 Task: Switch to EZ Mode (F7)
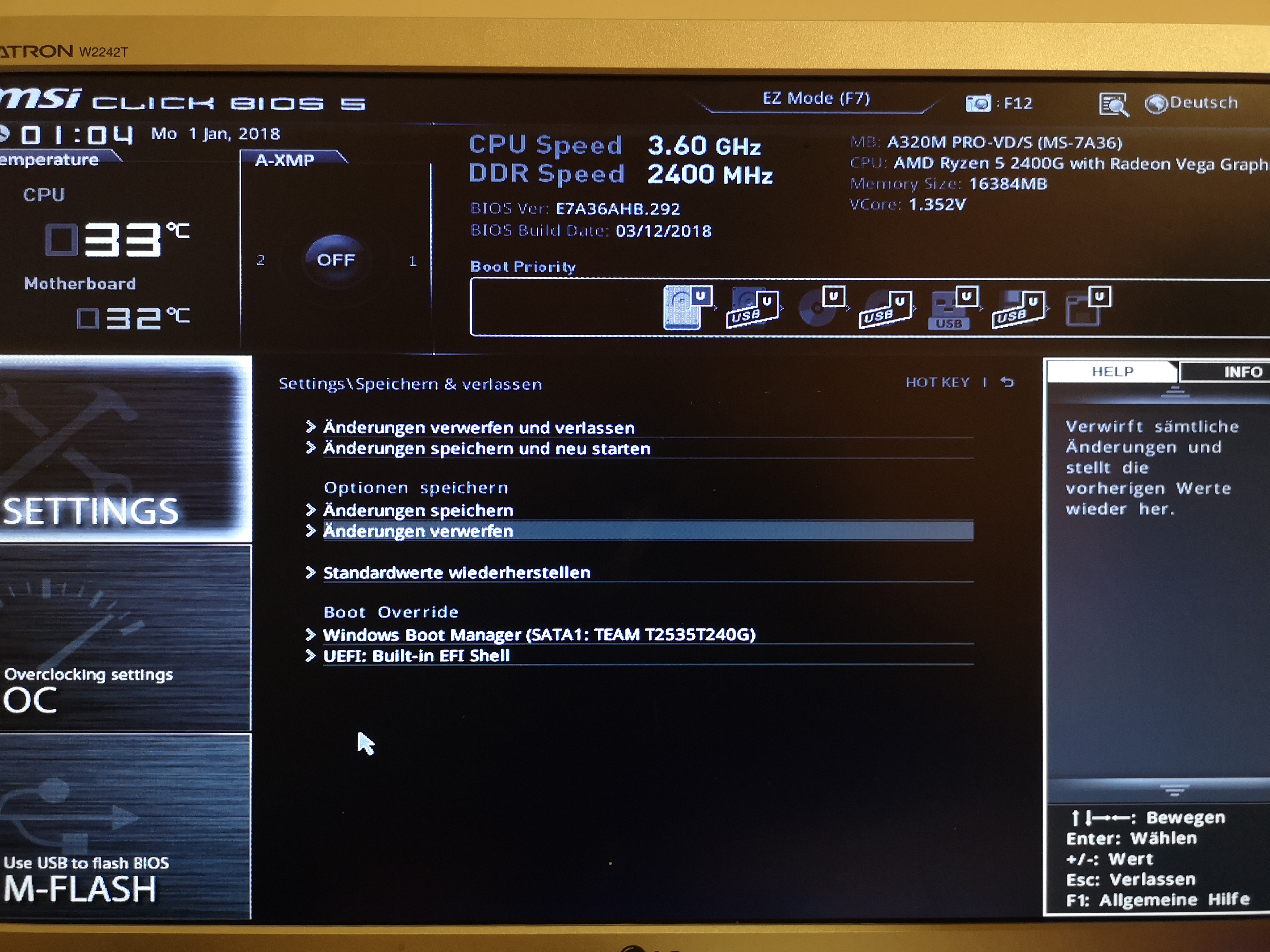(x=815, y=99)
